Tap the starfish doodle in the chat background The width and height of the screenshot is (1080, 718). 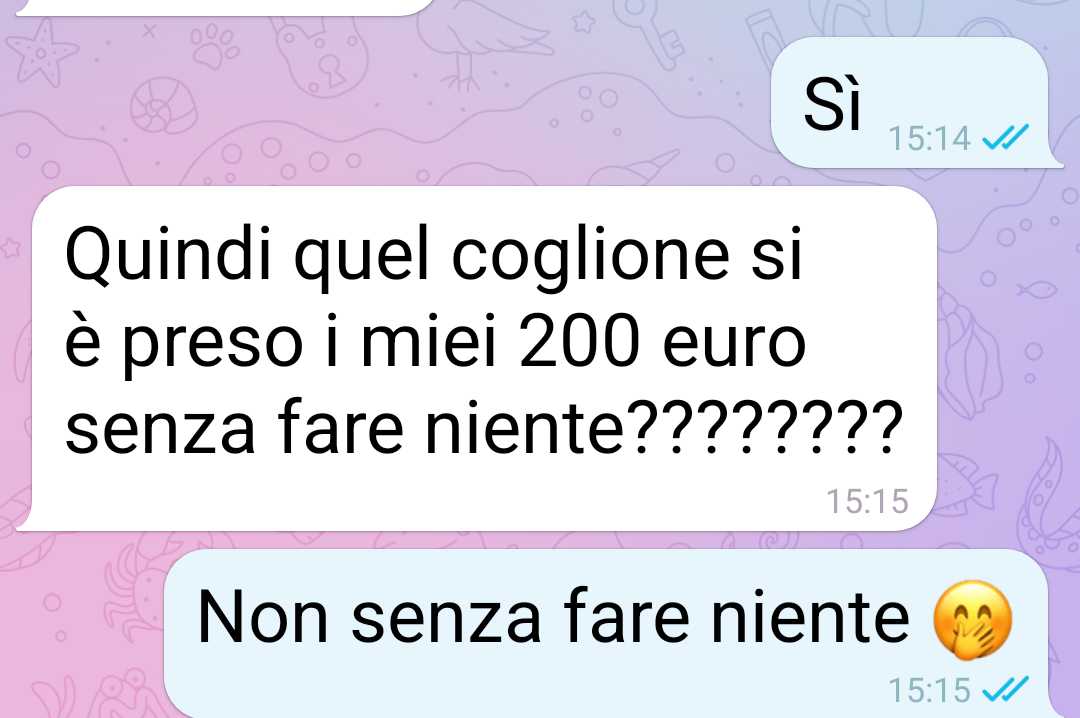[42, 52]
